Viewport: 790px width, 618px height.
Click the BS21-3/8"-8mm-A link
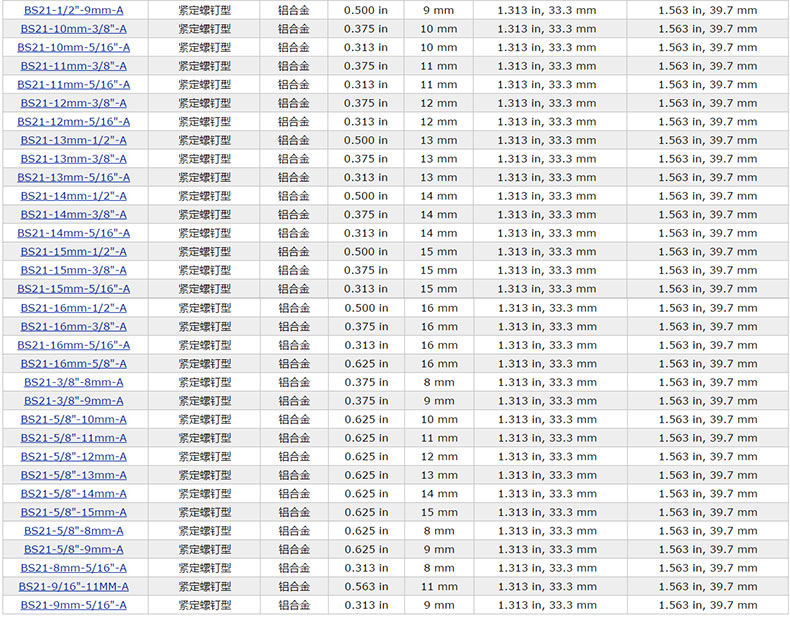pos(74,382)
